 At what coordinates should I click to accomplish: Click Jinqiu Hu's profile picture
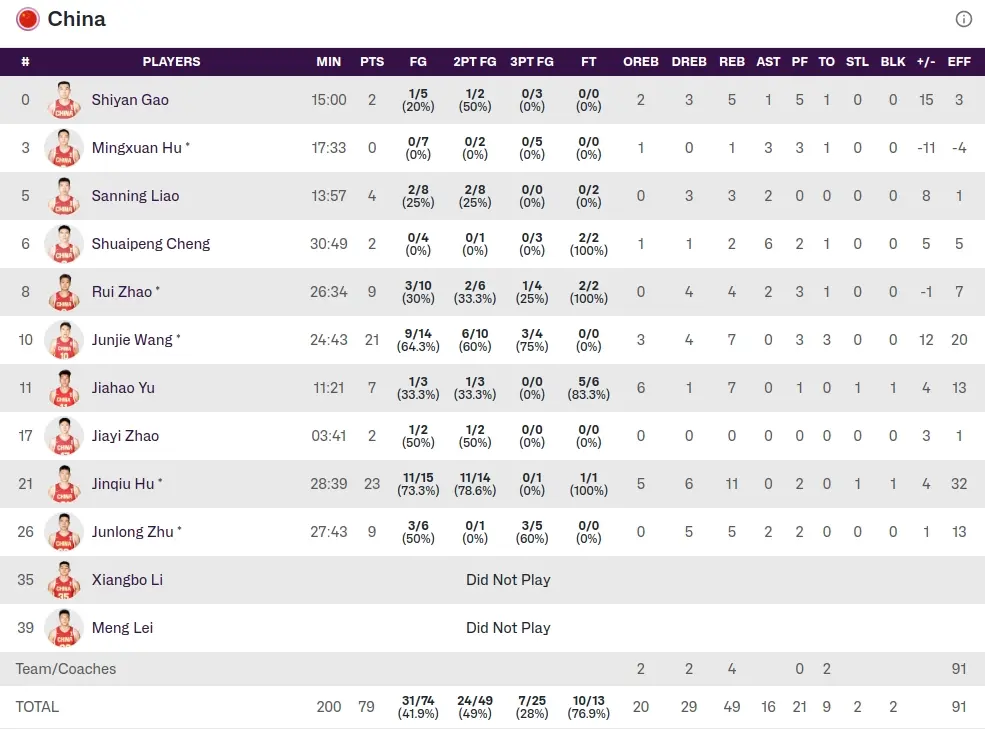(x=64, y=484)
